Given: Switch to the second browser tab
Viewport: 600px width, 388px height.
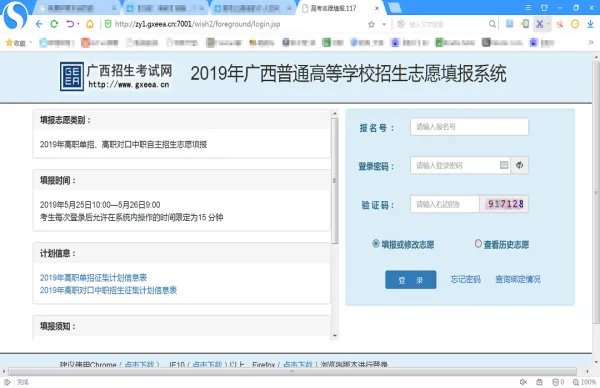Looking at the screenshot, I should point(165,8).
